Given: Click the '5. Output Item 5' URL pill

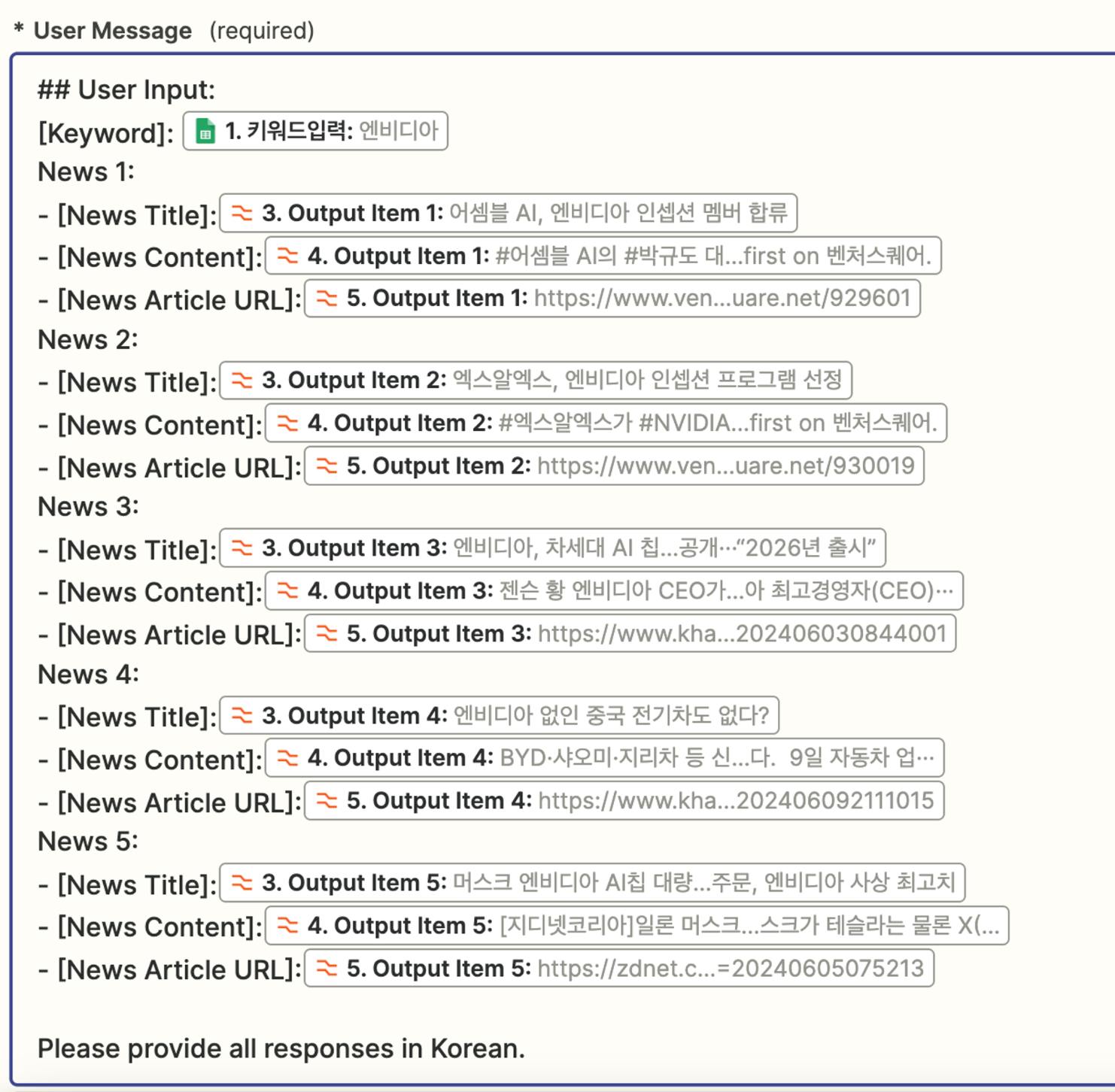Looking at the screenshot, I should [x=619, y=968].
